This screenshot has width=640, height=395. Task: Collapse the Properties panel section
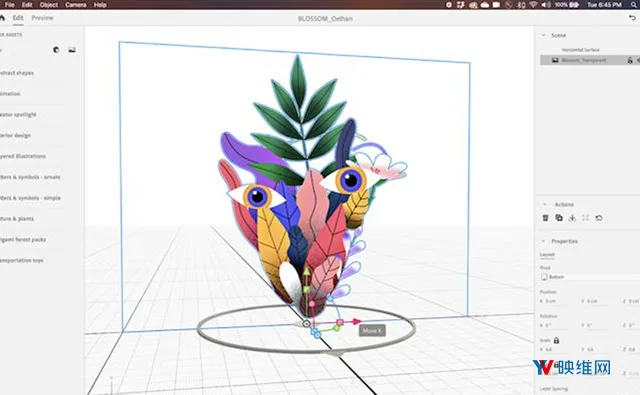(x=543, y=241)
